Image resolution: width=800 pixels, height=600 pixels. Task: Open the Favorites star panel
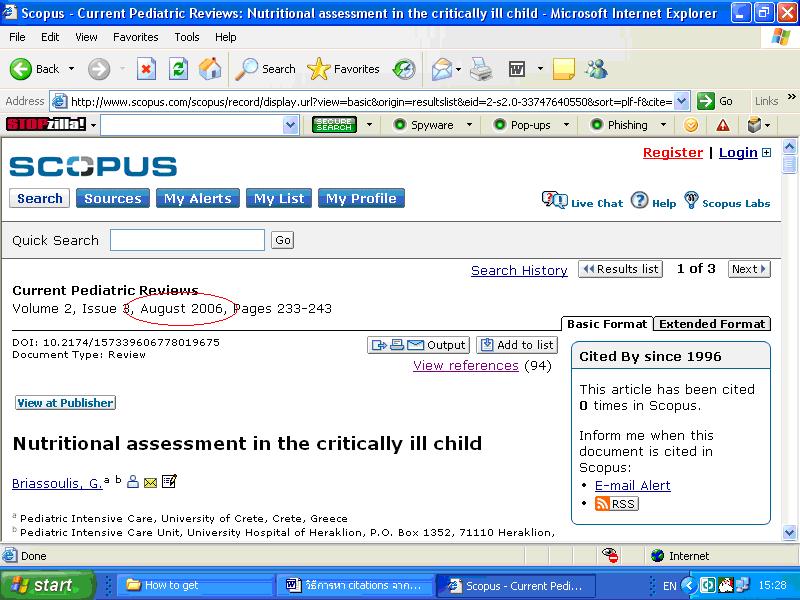(343, 69)
